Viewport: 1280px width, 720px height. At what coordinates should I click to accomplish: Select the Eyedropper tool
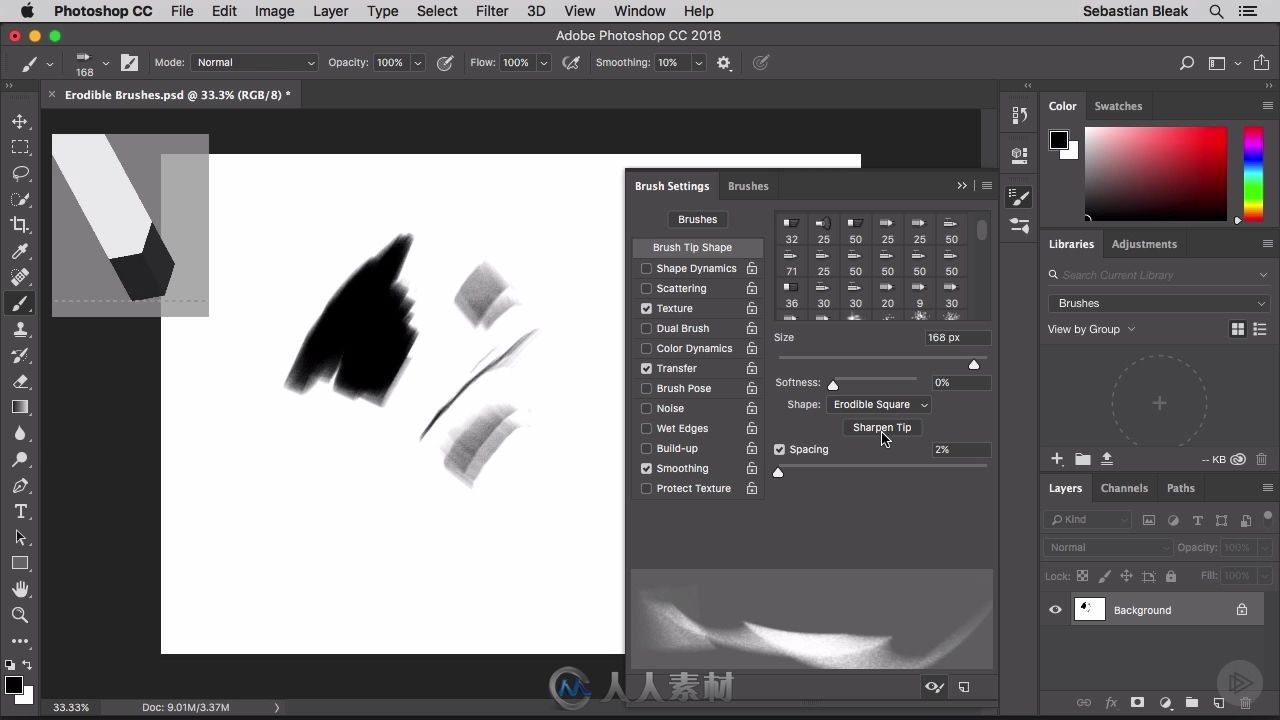[20, 251]
